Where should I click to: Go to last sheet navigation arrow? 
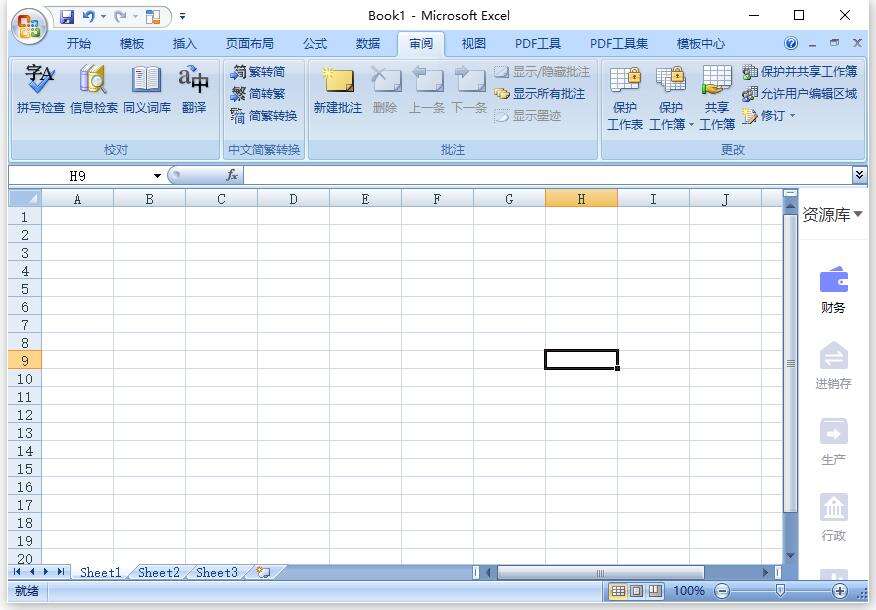coord(61,571)
